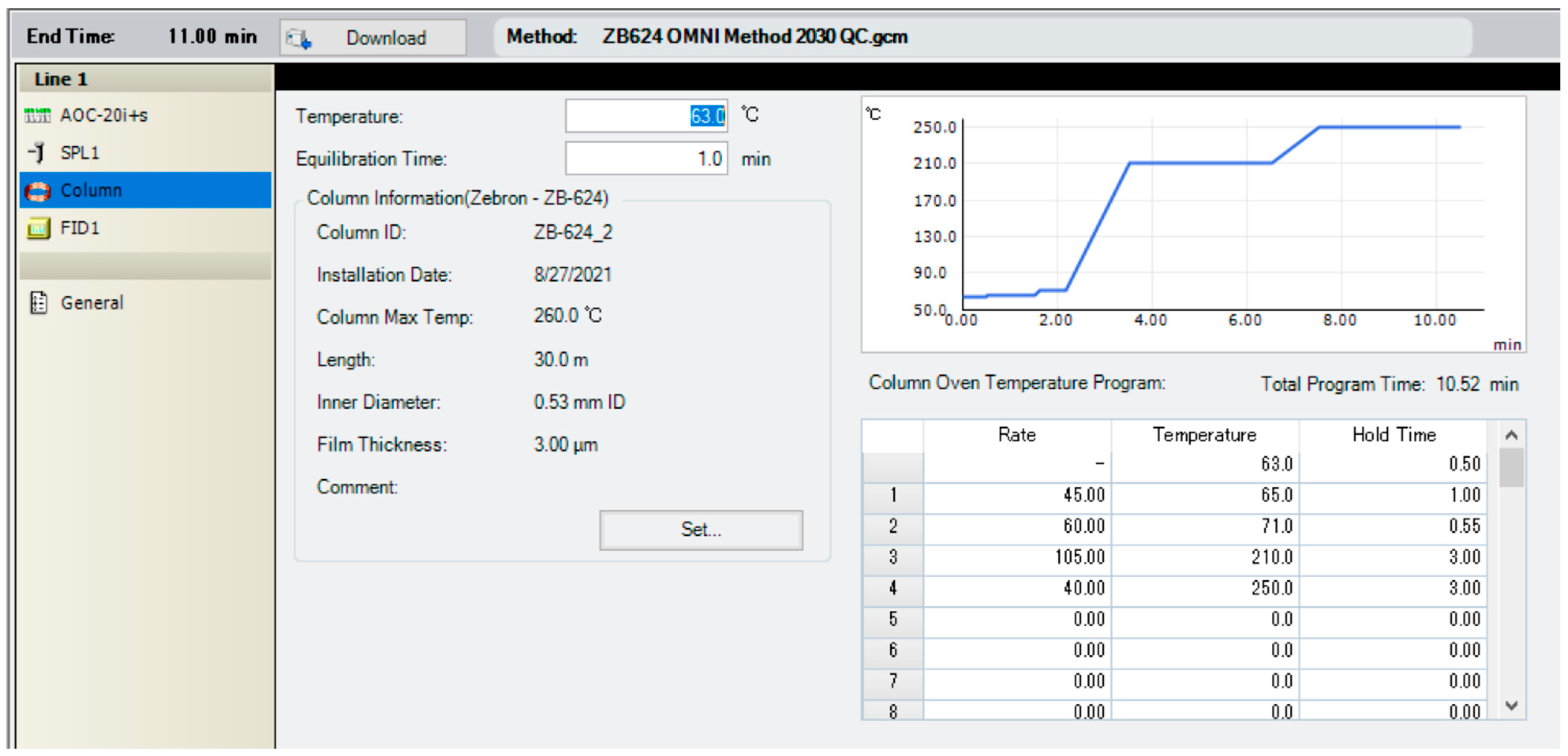Select the SPL1 injector icon
Viewport: 1568px width, 756px height.
coord(37,152)
